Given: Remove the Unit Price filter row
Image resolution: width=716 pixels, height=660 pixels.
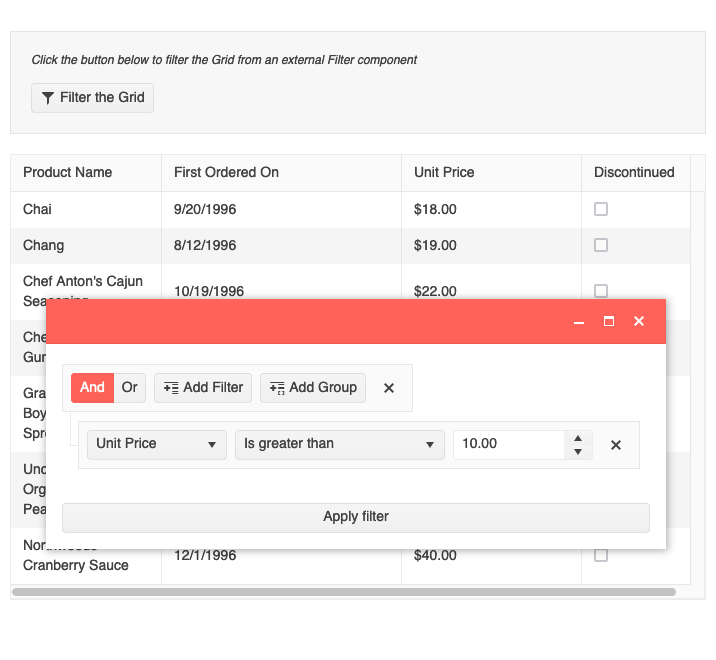Looking at the screenshot, I should point(616,445).
